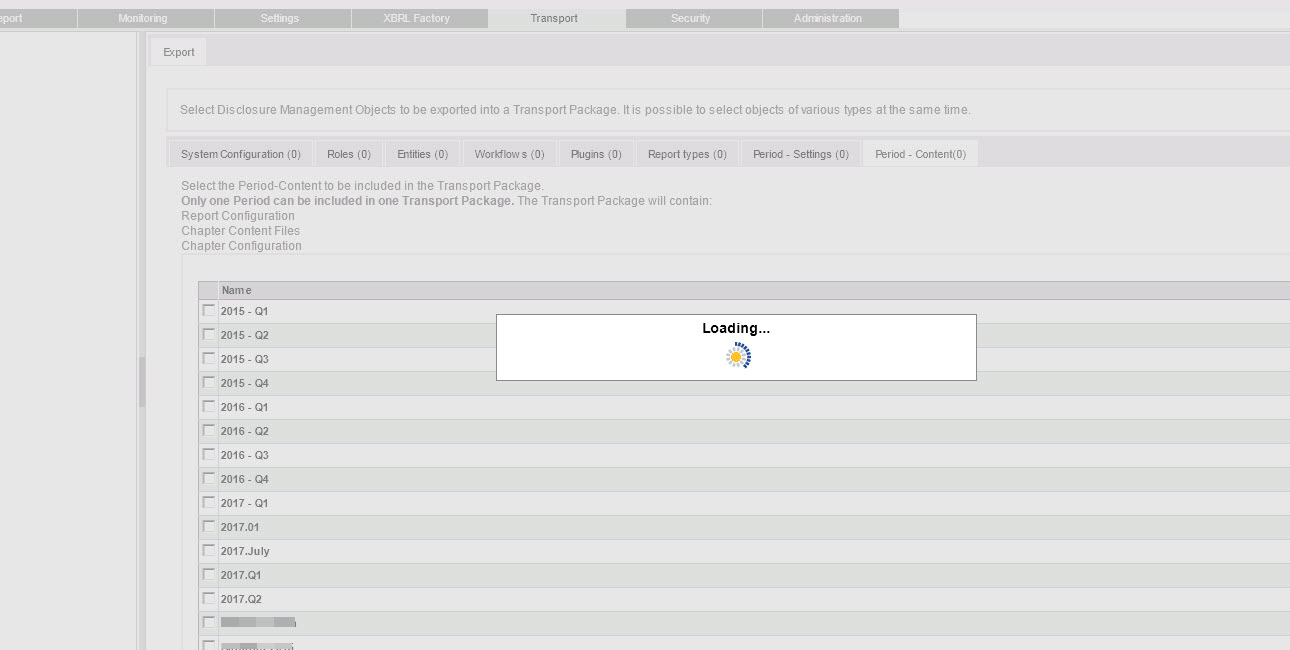The width and height of the screenshot is (1290, 650).
Task: Click the loading spinner icon
Action: 738,356
